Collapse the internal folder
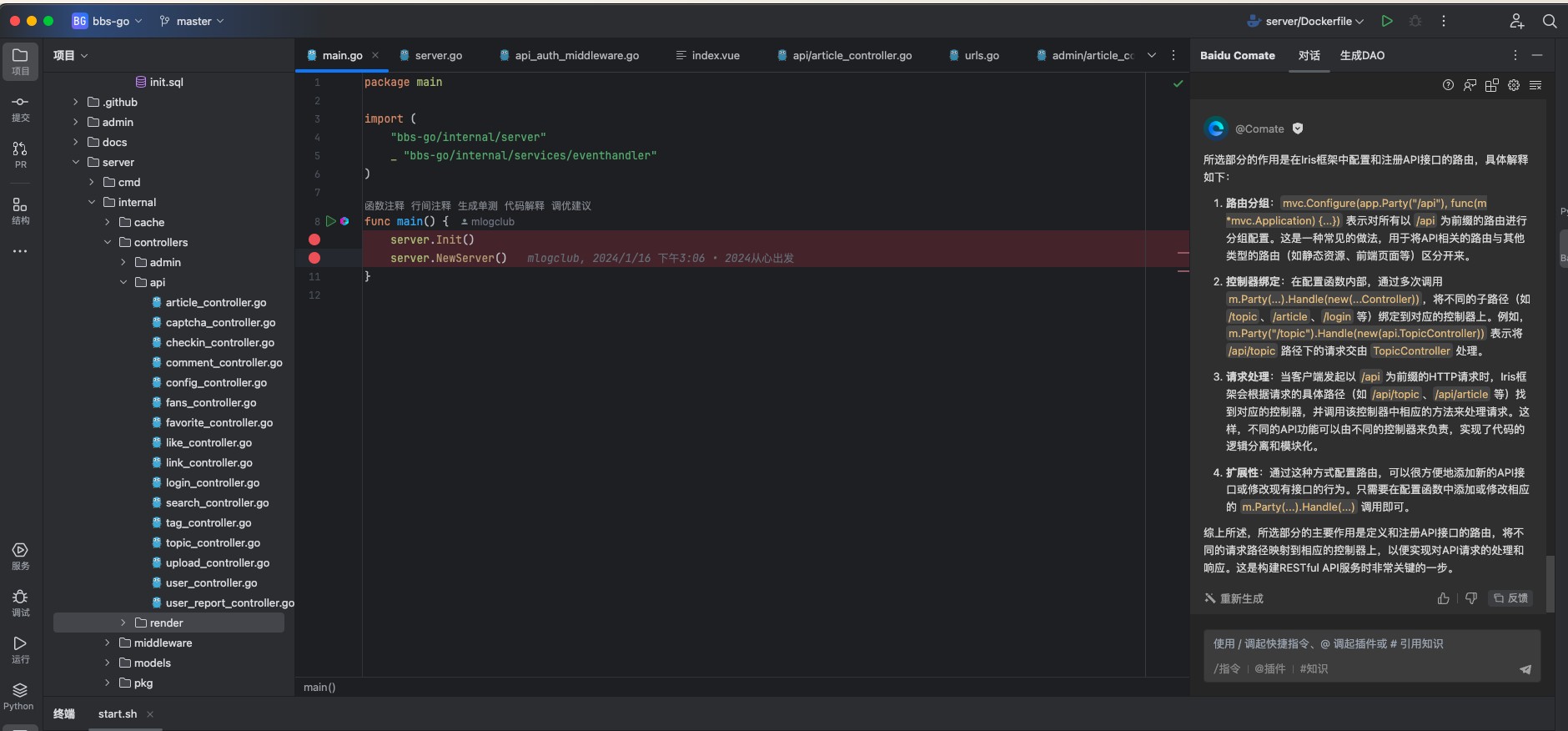Image resolution: width=1568 pixels, height=731 pixels. (x=92, y=202)
